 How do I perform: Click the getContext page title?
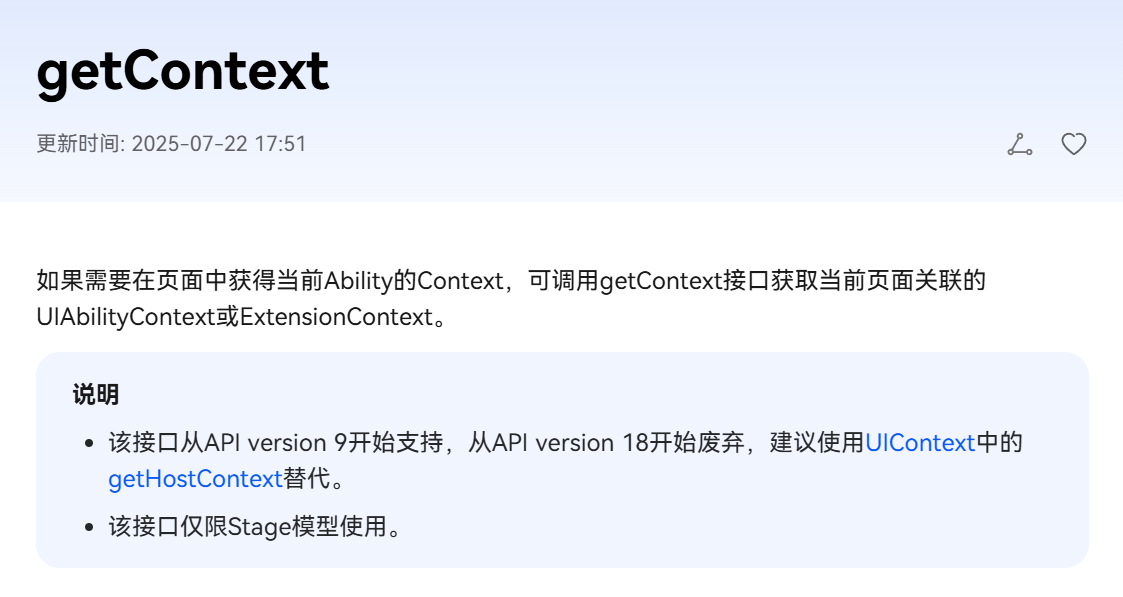coord(181,71)
